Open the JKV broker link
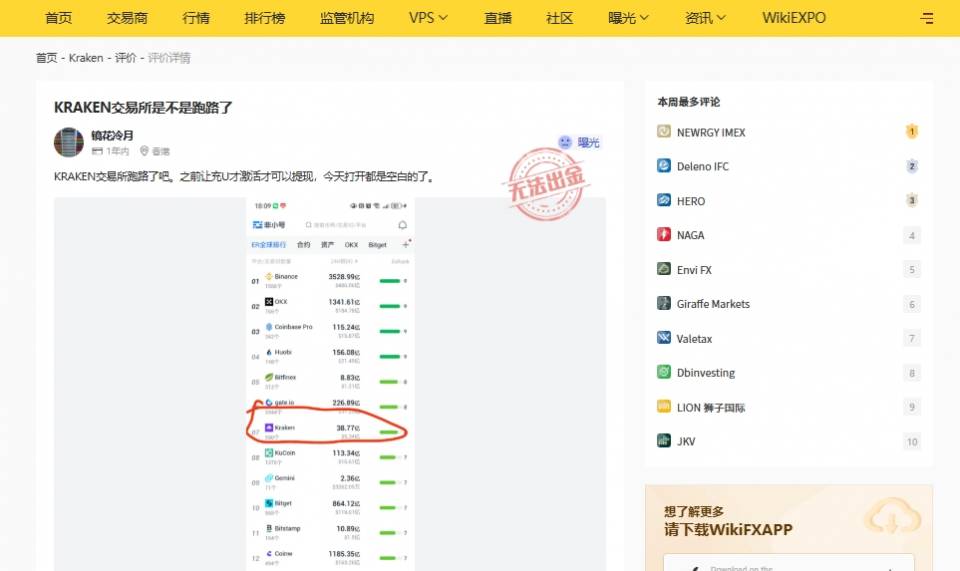Screen dimensions: 960x571 click(686, 441)
